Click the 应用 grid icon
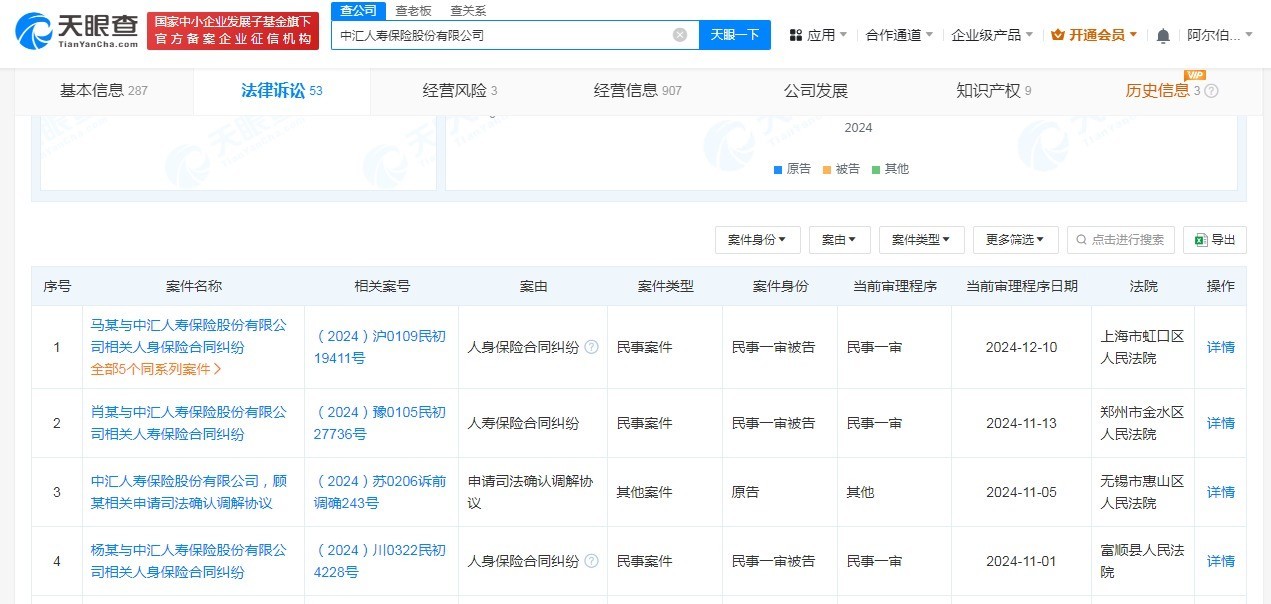The height and width of the screenshot is (604, 1271). pyautogui.click(x=796, y=35)
